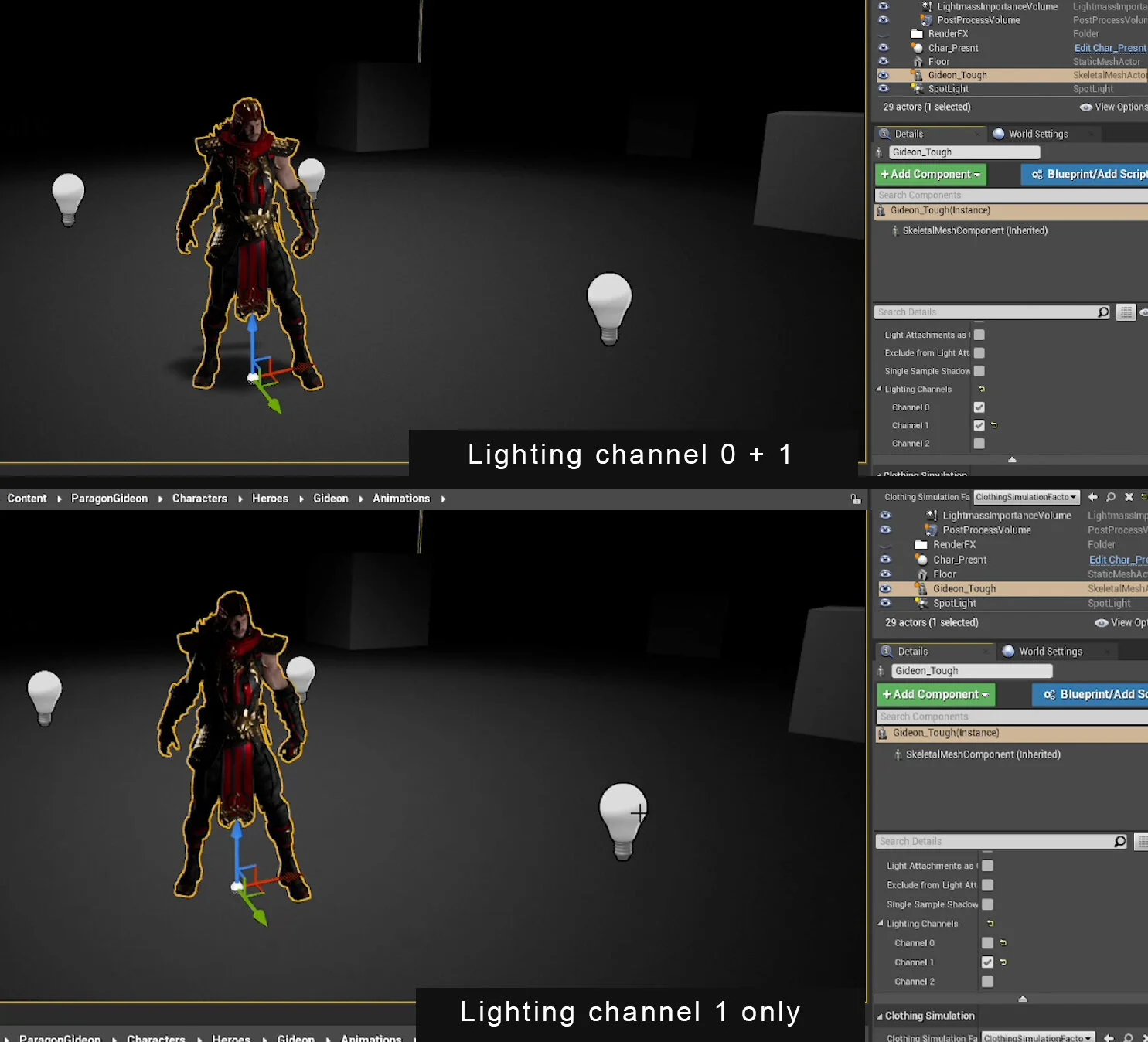Click Blueprint/Add Script button in 'channel 0 + 1' panel
The image size is (1148, 1042).
1085,175
